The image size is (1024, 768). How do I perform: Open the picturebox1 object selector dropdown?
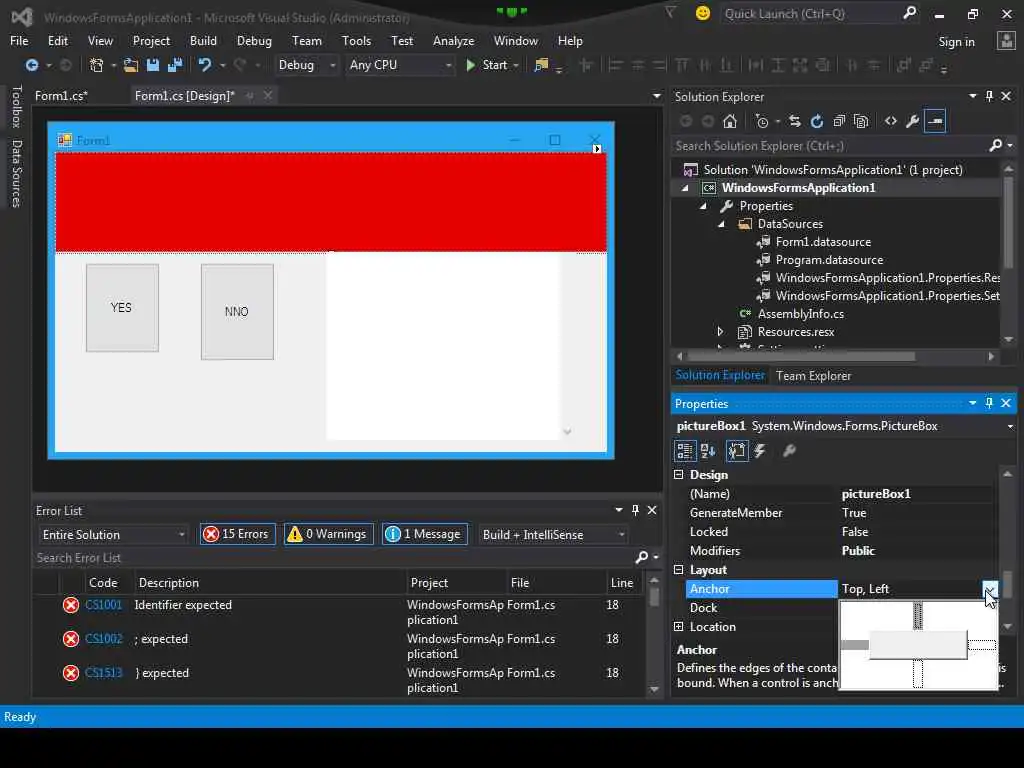pos(1010,426)
